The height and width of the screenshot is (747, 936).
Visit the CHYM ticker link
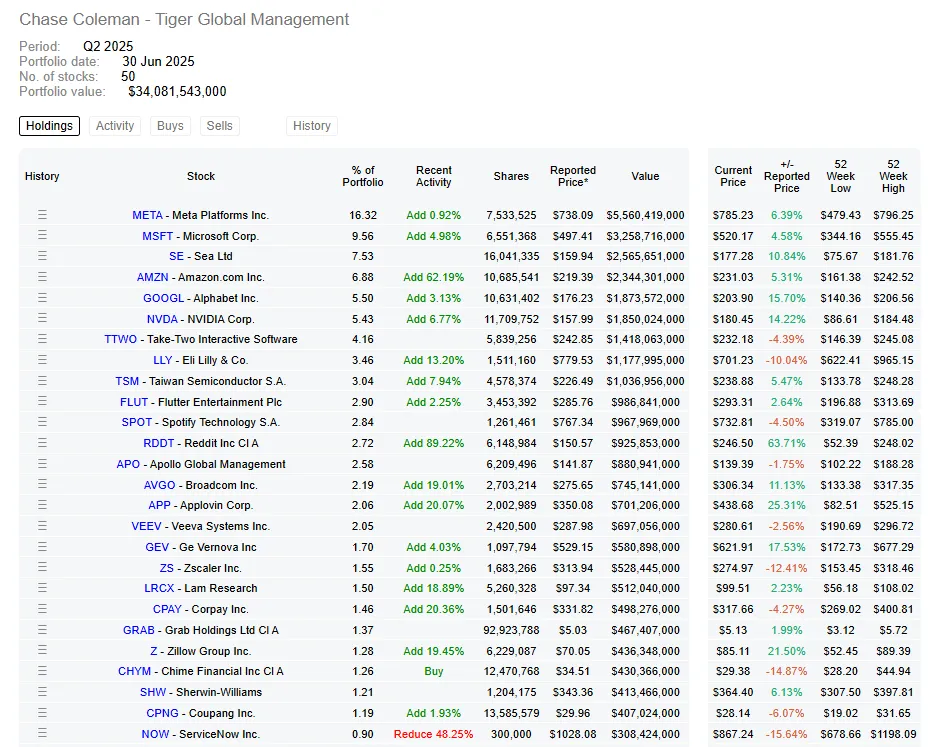[x=134, y=671]
